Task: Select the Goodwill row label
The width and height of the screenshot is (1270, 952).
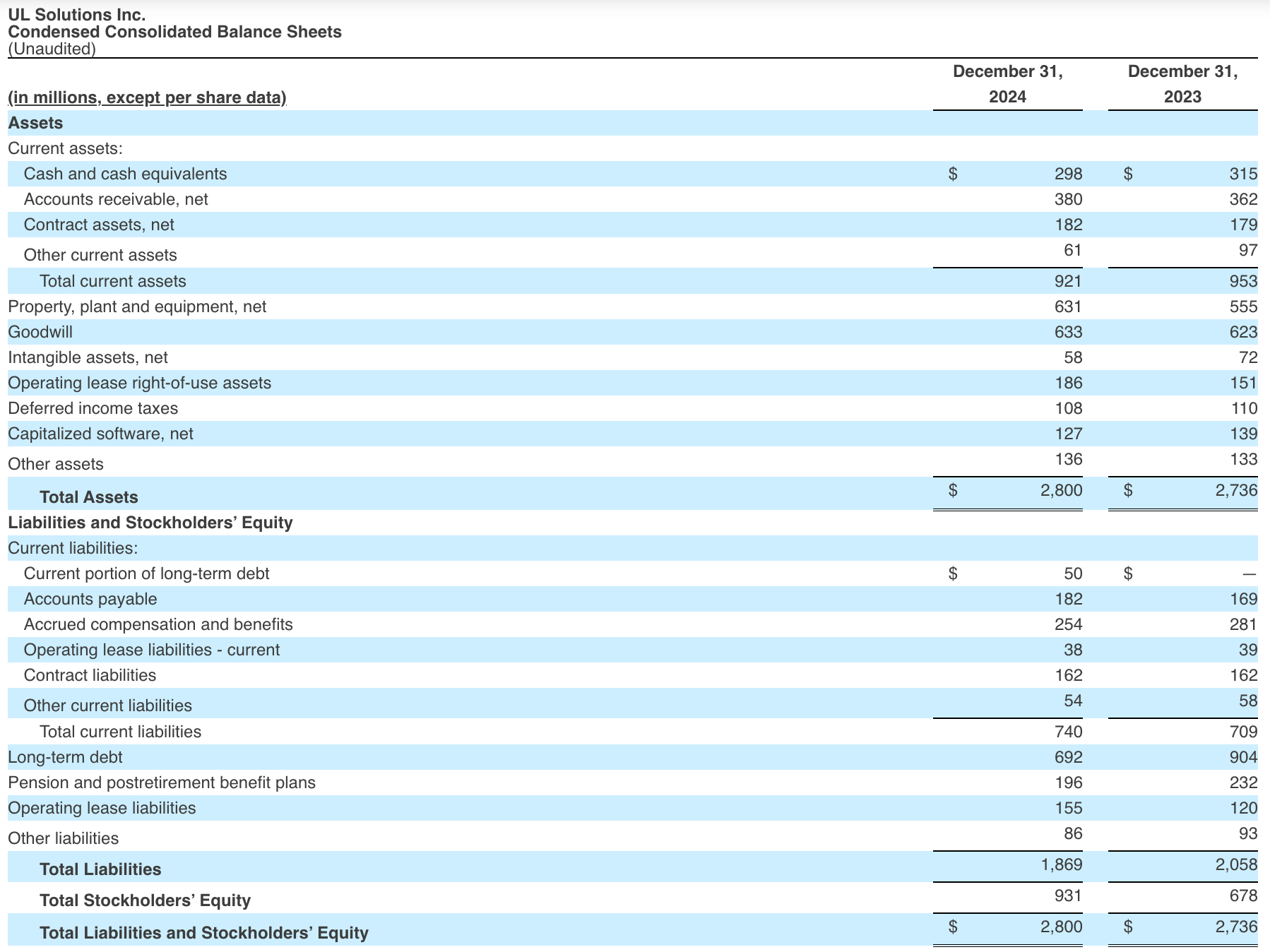Action: [x=40, y=332]
